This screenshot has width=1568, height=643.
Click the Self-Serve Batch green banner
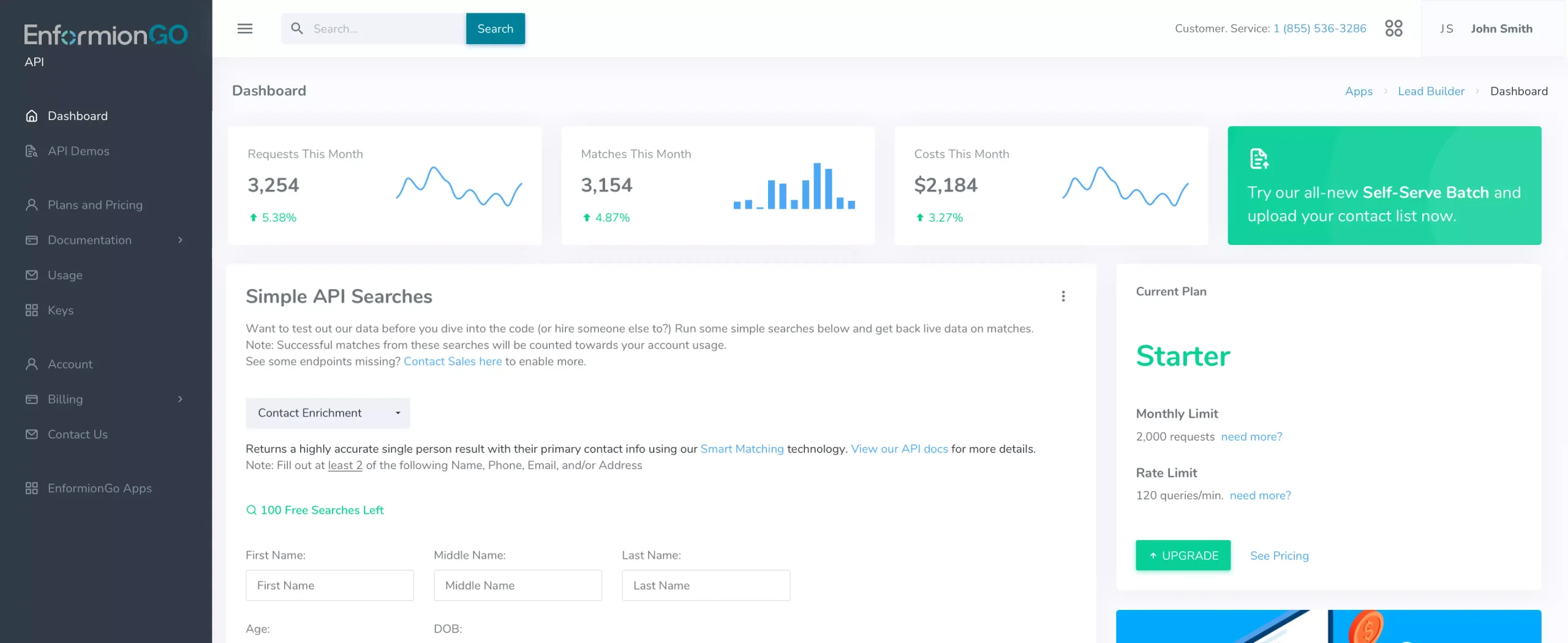pos(1384,186)
